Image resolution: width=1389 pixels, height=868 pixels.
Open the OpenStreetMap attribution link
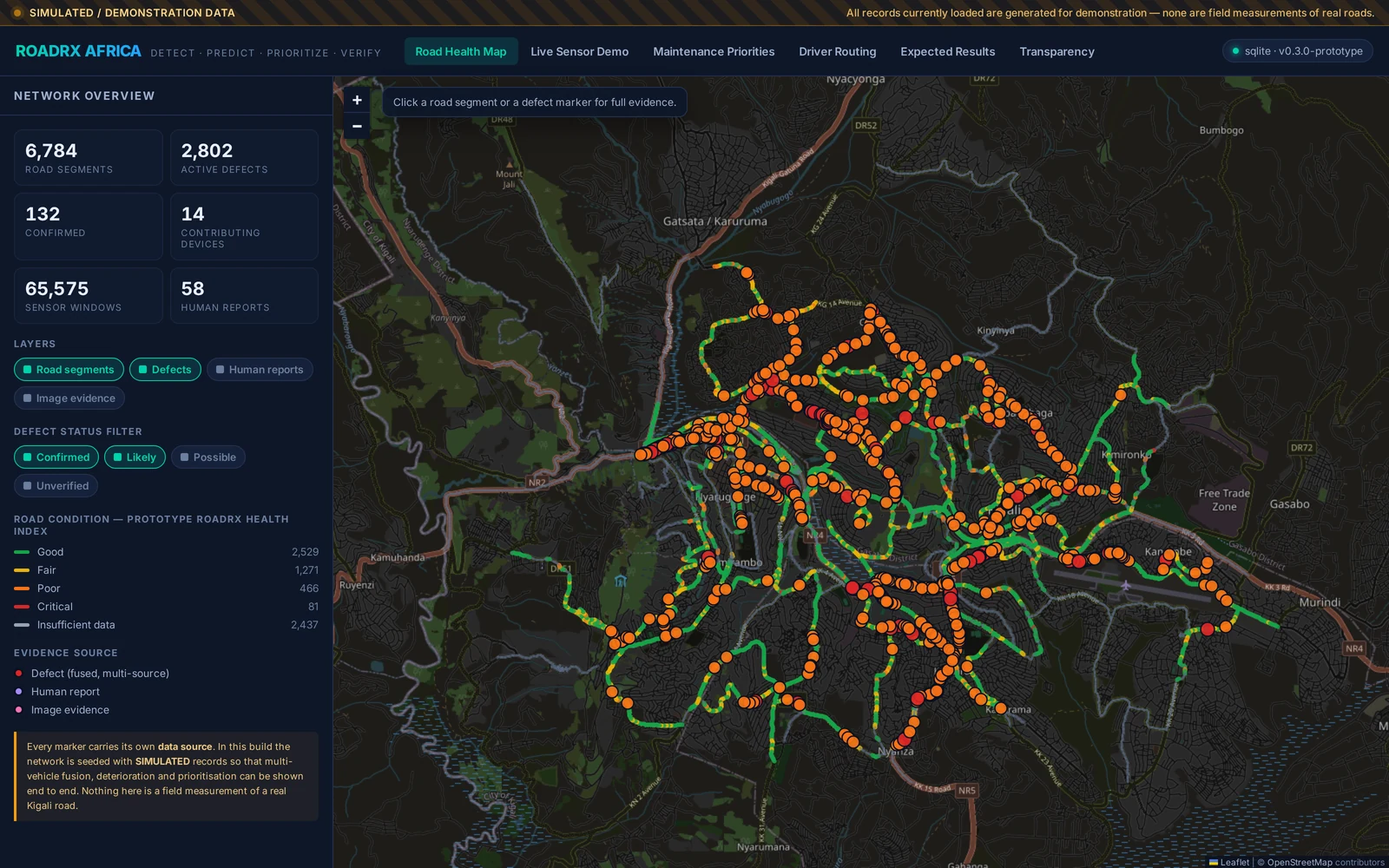click(1299, 862)
